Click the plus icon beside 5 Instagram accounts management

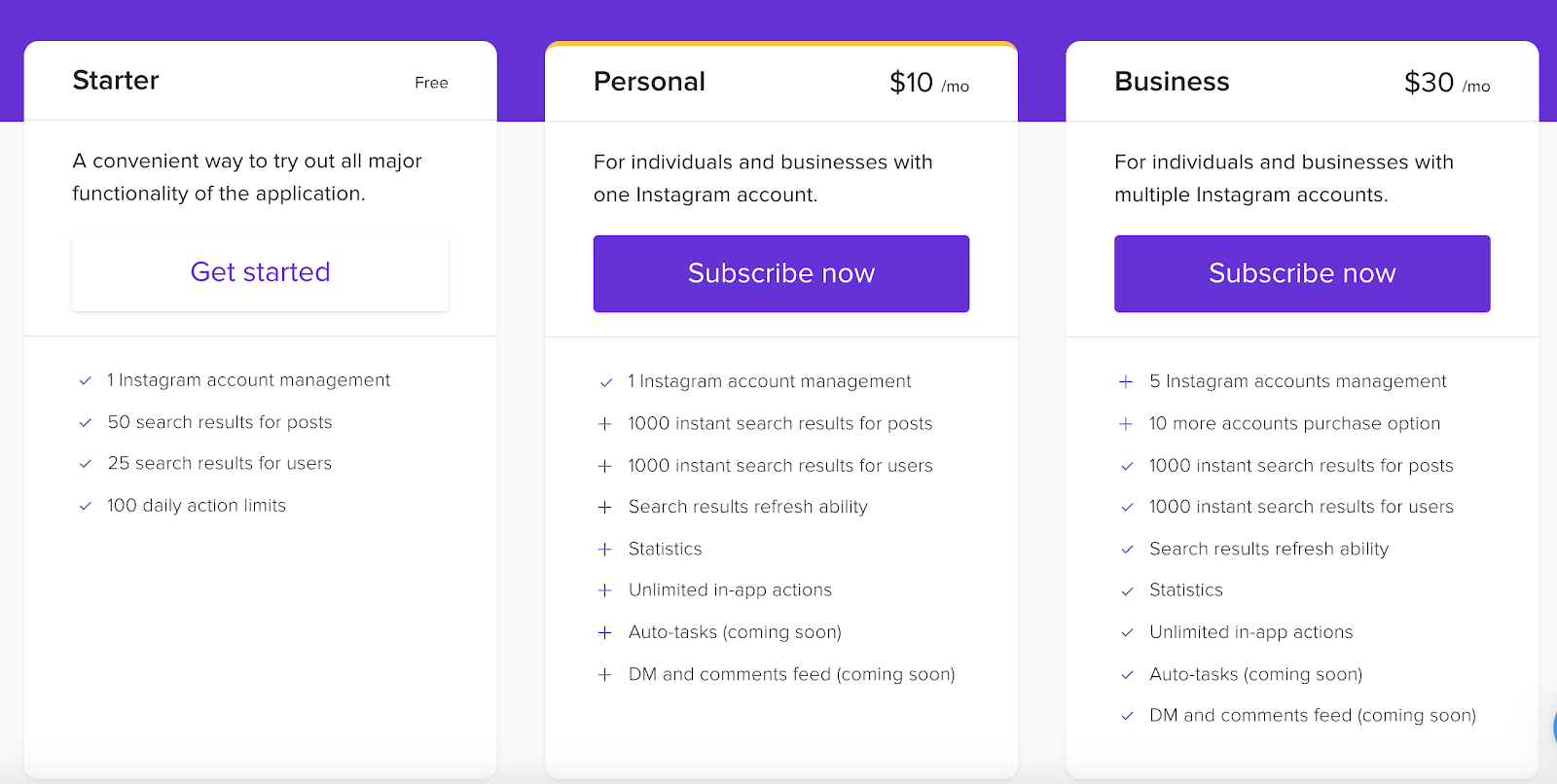1126,382
